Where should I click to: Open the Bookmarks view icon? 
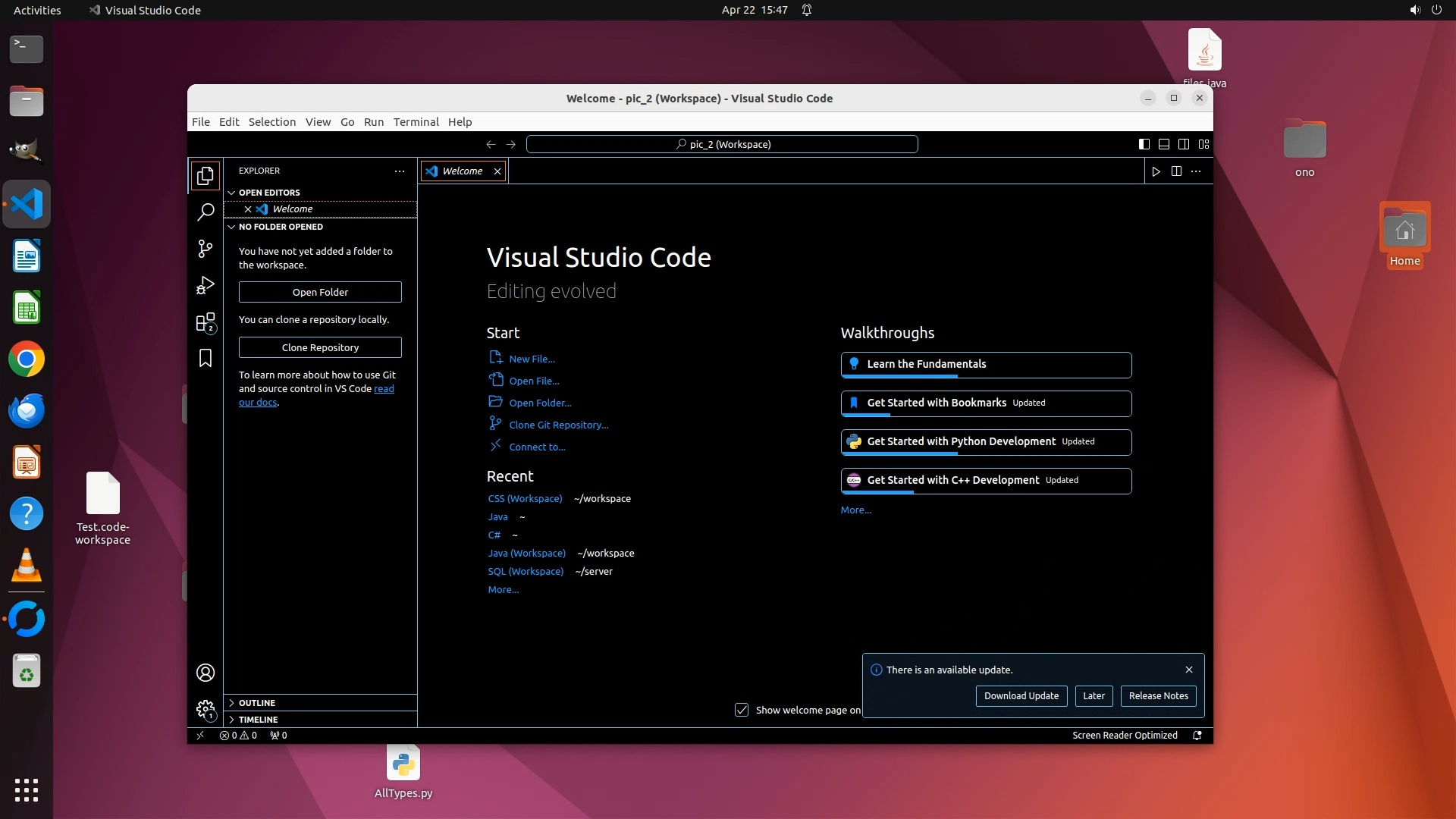point(206,358)
